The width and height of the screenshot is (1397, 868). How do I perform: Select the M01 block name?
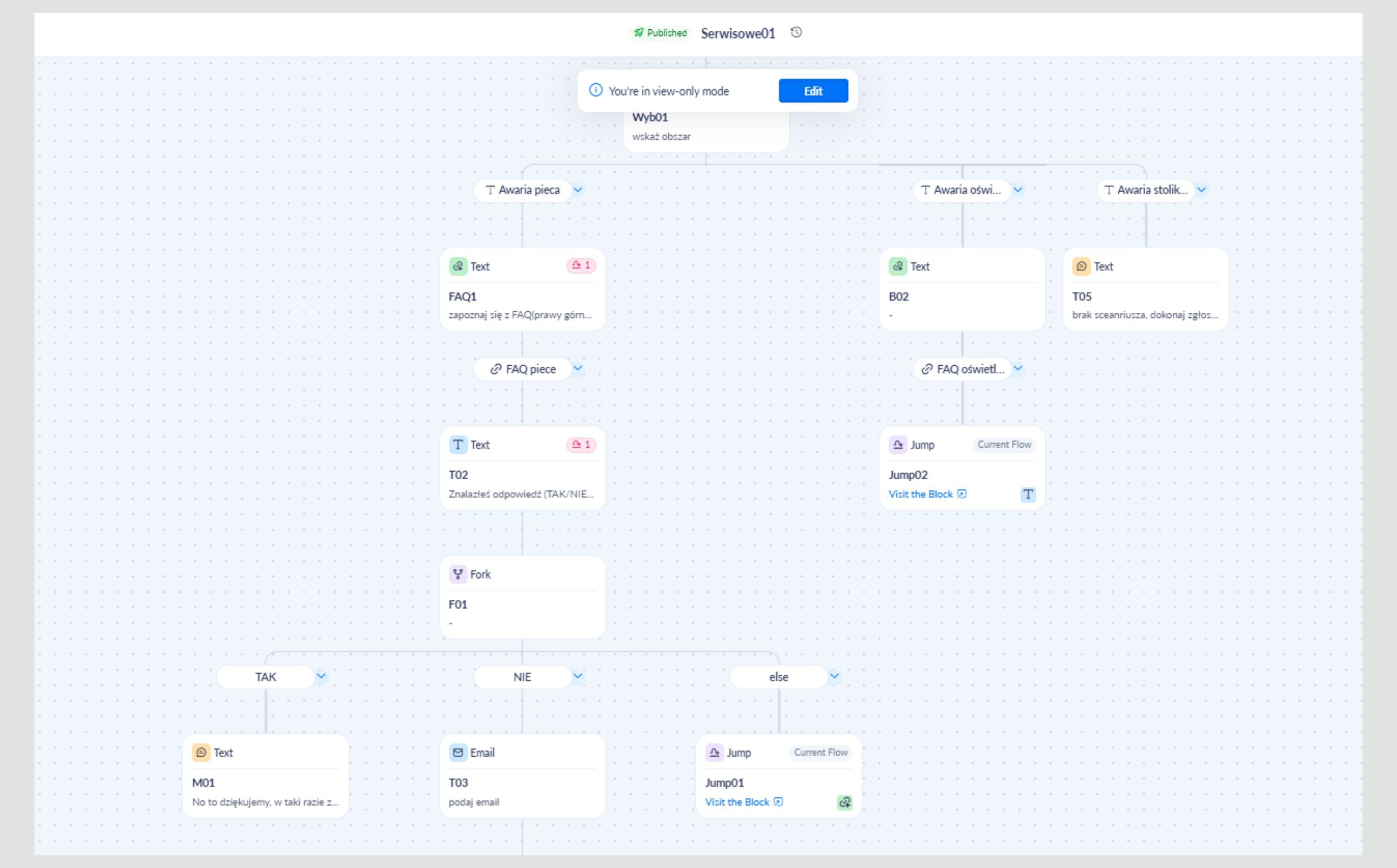tap(203, 783)
